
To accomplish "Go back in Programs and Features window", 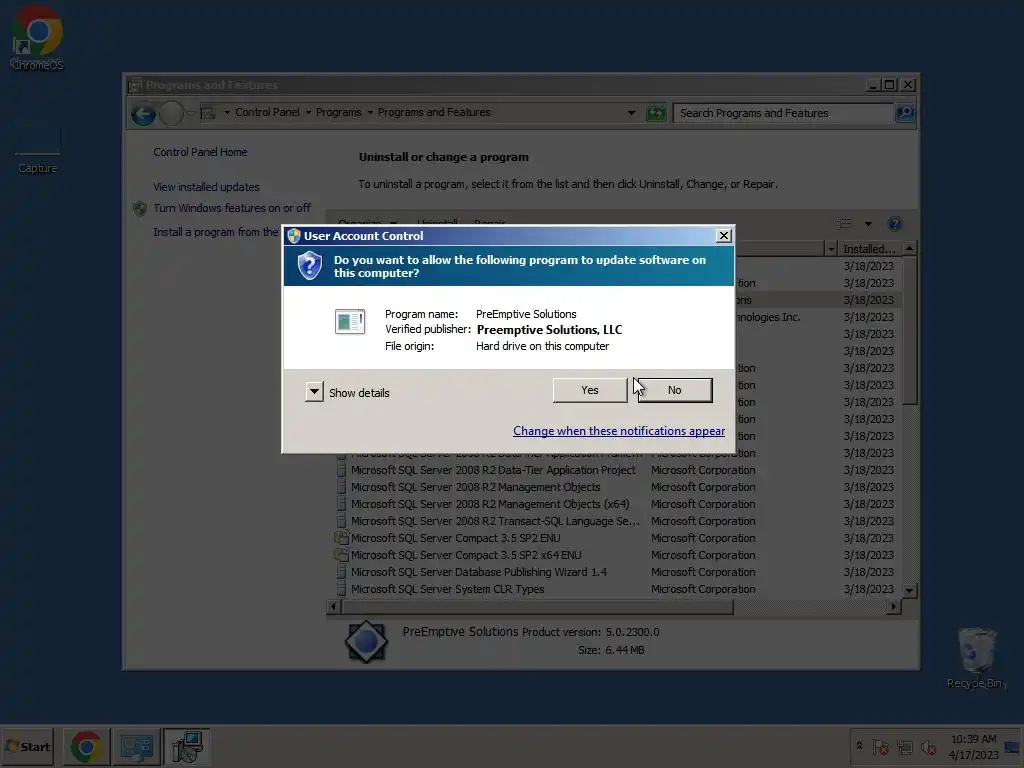I will pos(143,114).
